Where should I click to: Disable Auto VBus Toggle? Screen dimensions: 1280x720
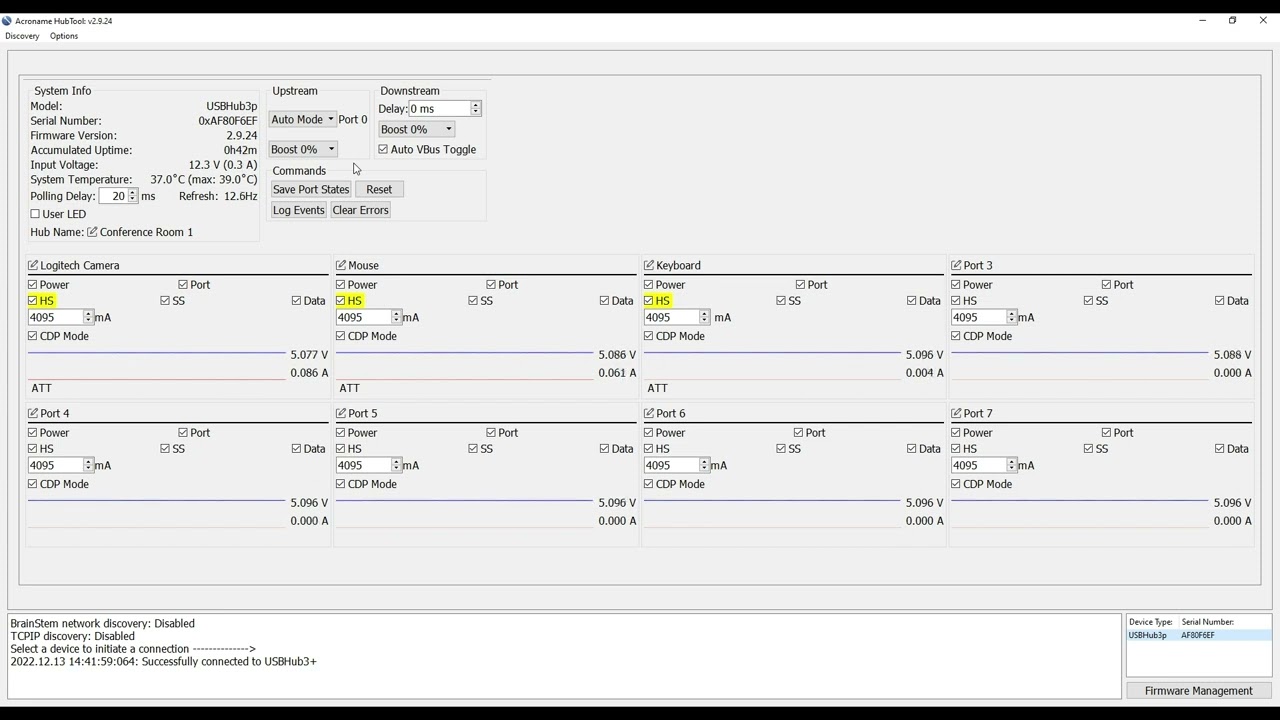tap(383, 149)
